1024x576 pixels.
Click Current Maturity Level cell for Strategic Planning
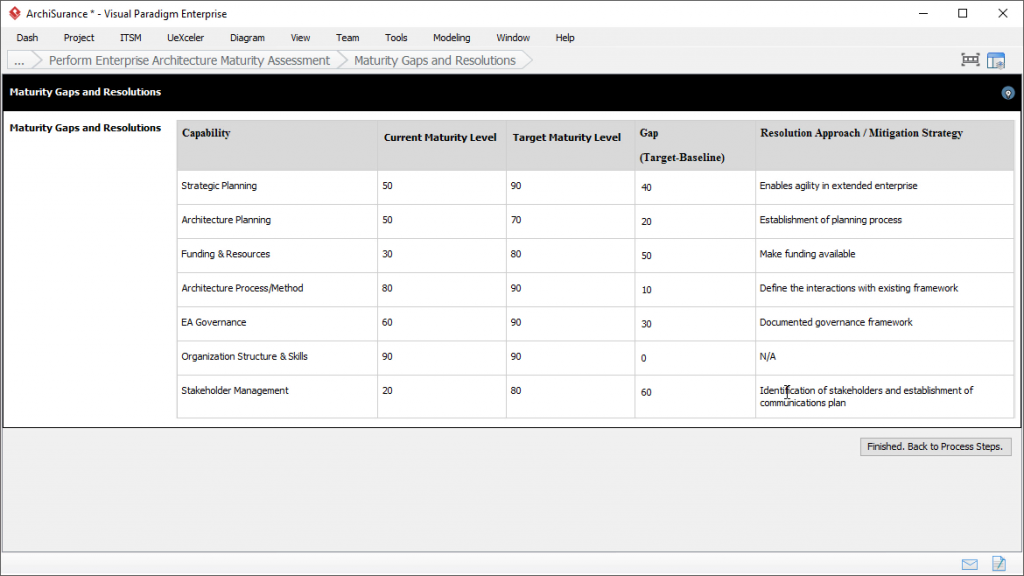441,187
